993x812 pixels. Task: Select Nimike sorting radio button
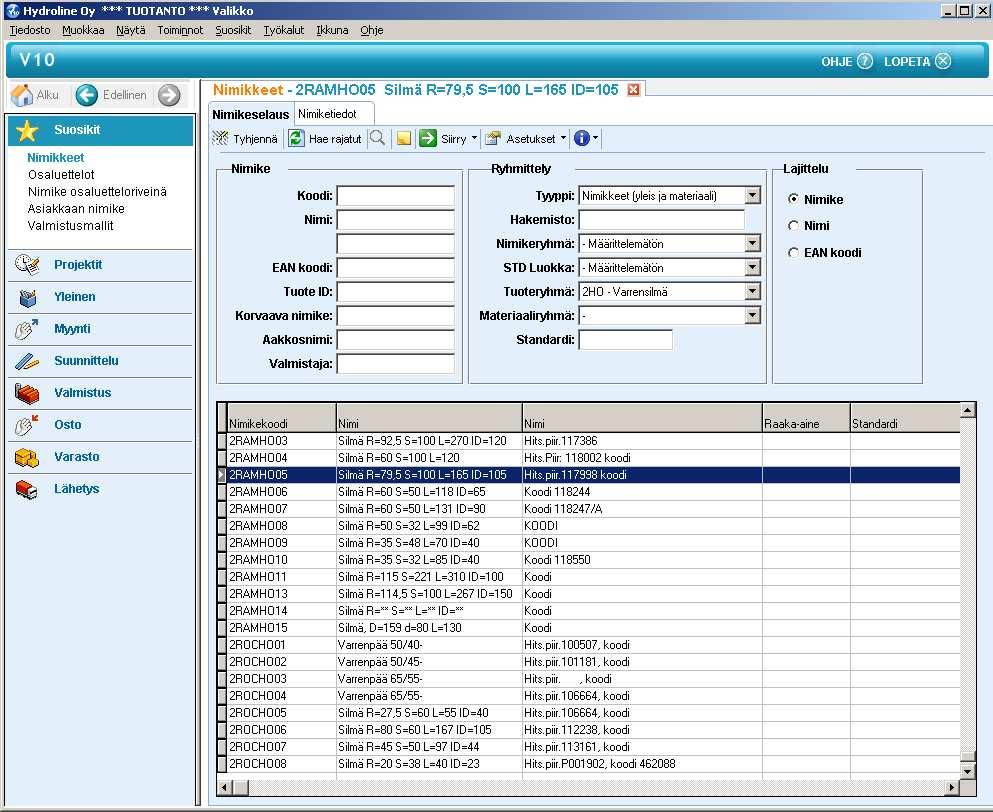793,199
